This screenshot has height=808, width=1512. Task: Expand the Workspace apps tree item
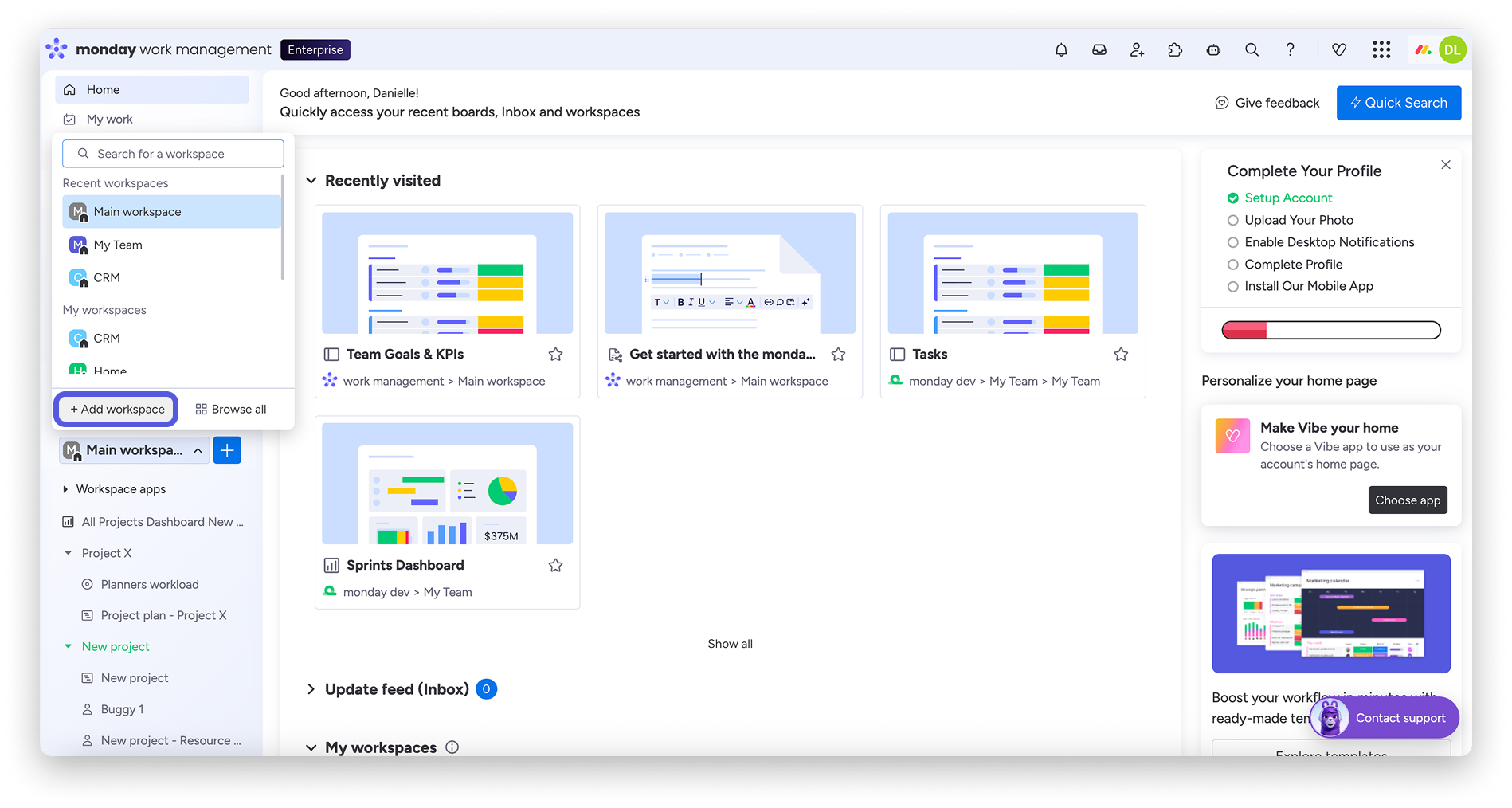(65, 489)
